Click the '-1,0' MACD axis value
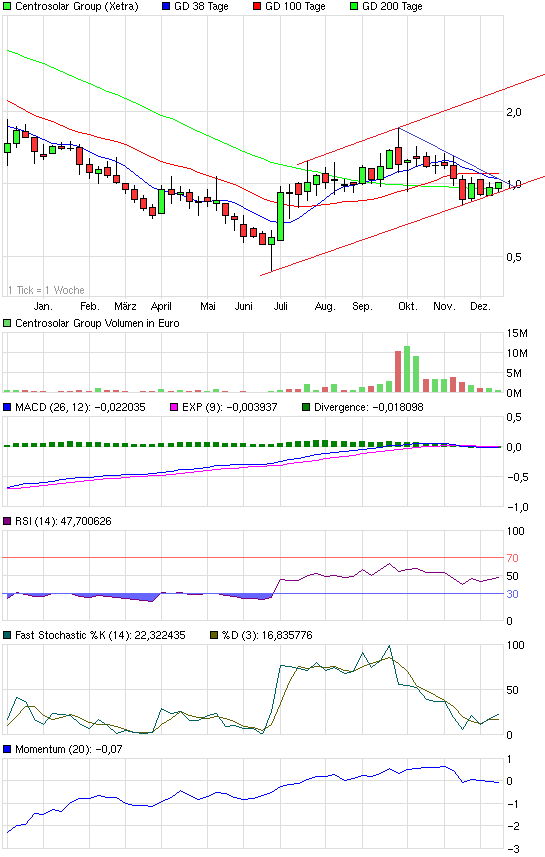 tap(518, 507)
